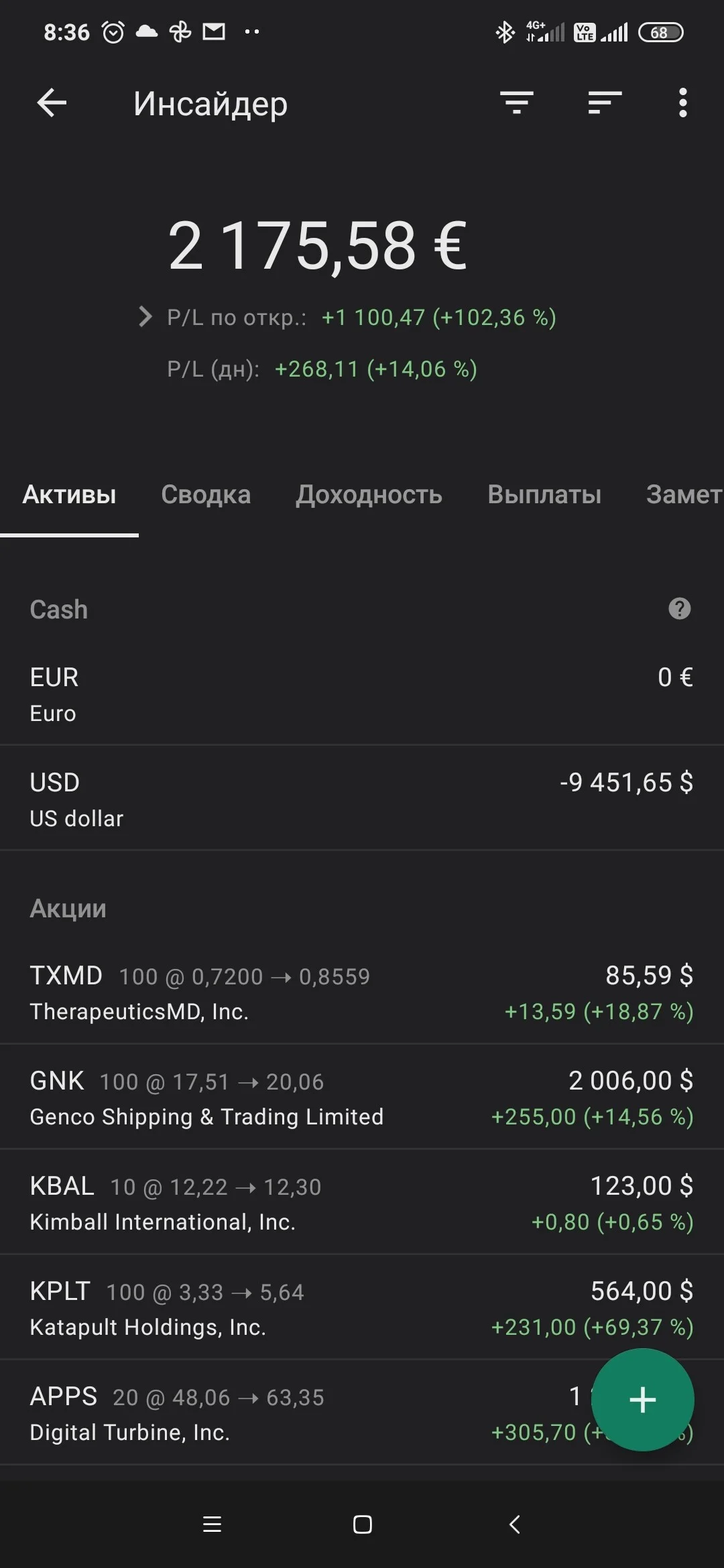
Task: Switch to the Доходность tab
Action: tap(369, 495)
